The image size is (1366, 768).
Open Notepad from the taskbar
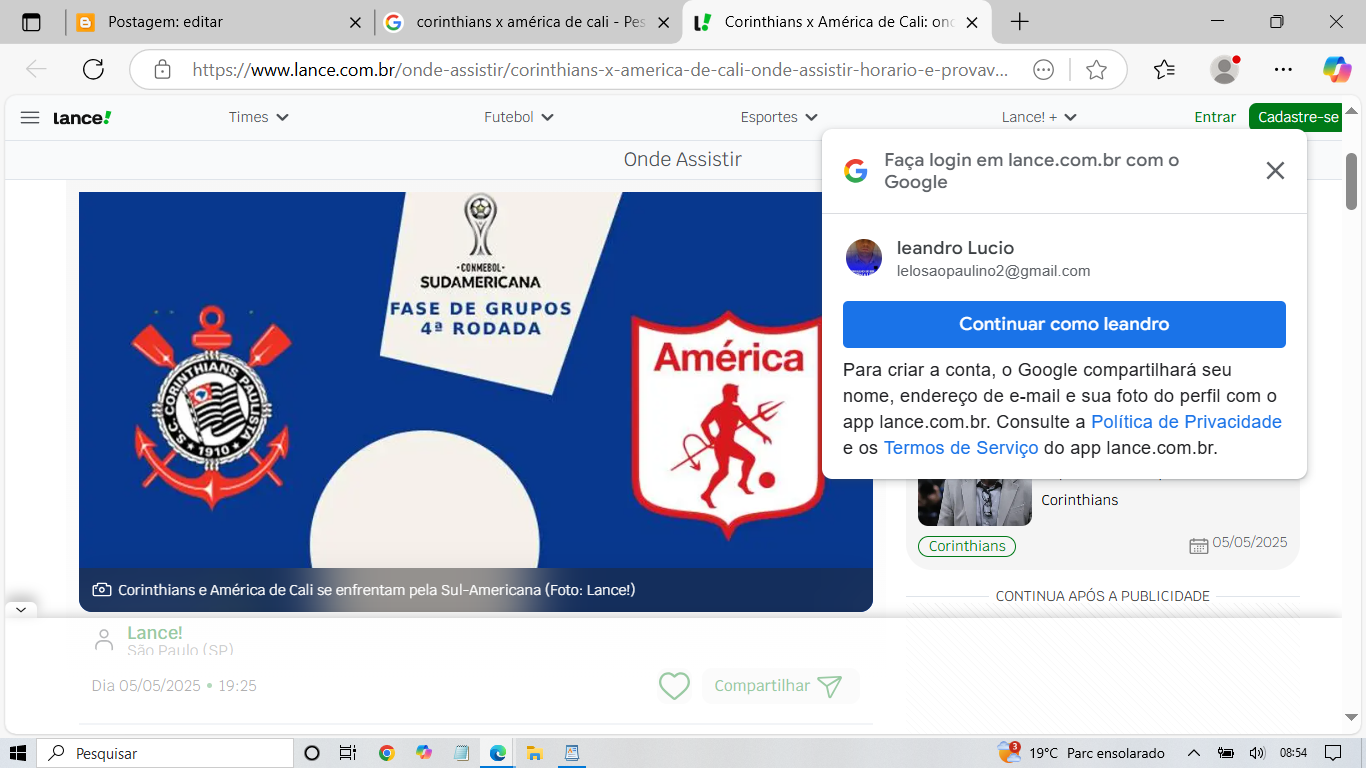[461, 753]
